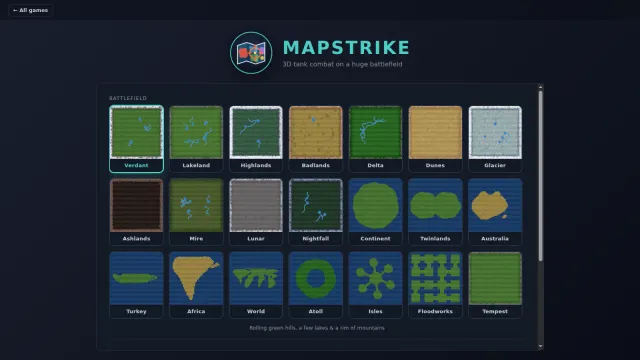Select the Badlands desert map
640x360 pixels.
click(x=316, y=139)
